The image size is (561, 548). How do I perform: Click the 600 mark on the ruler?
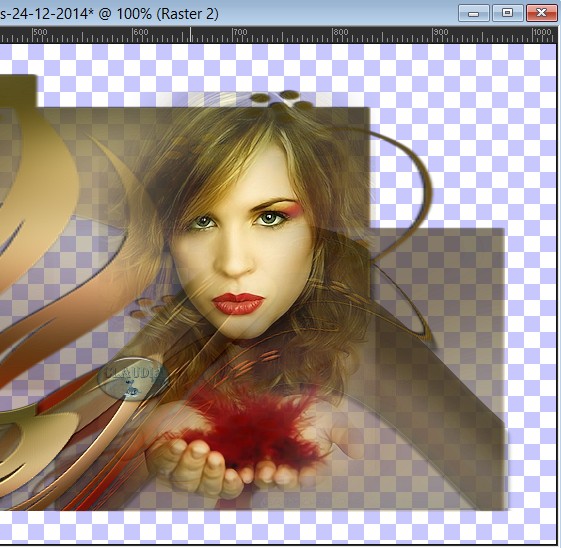[x=141, y=32]
